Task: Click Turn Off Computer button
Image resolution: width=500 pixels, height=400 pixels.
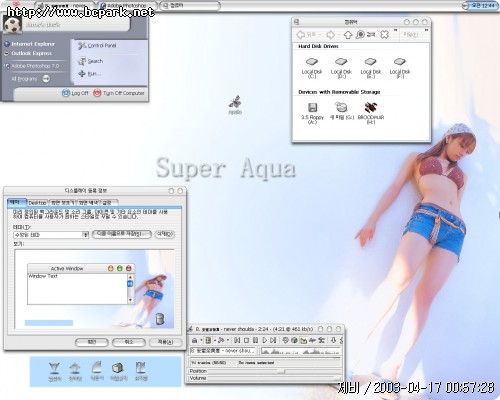Action: (119, 93)
